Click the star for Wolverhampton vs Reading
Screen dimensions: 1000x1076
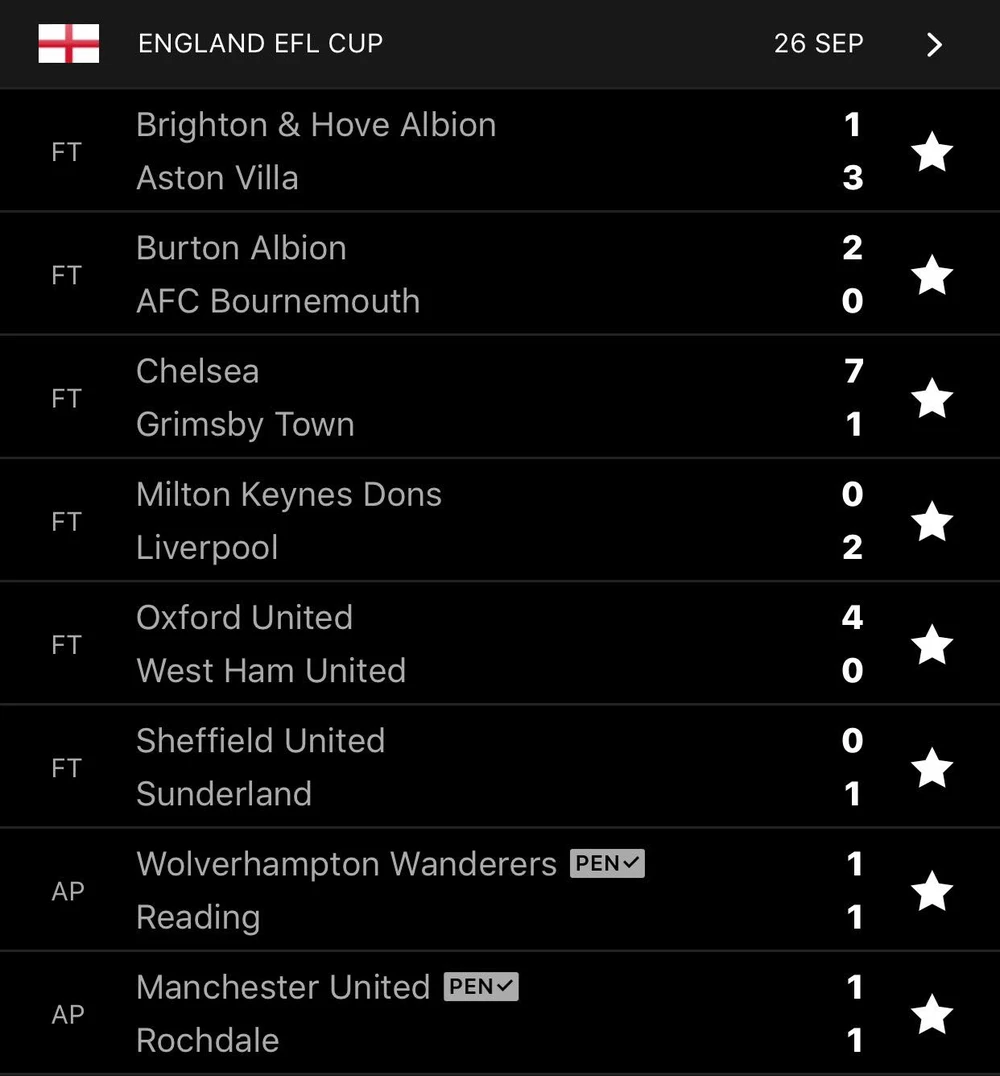pyautogui.click(x=932, y=891)
